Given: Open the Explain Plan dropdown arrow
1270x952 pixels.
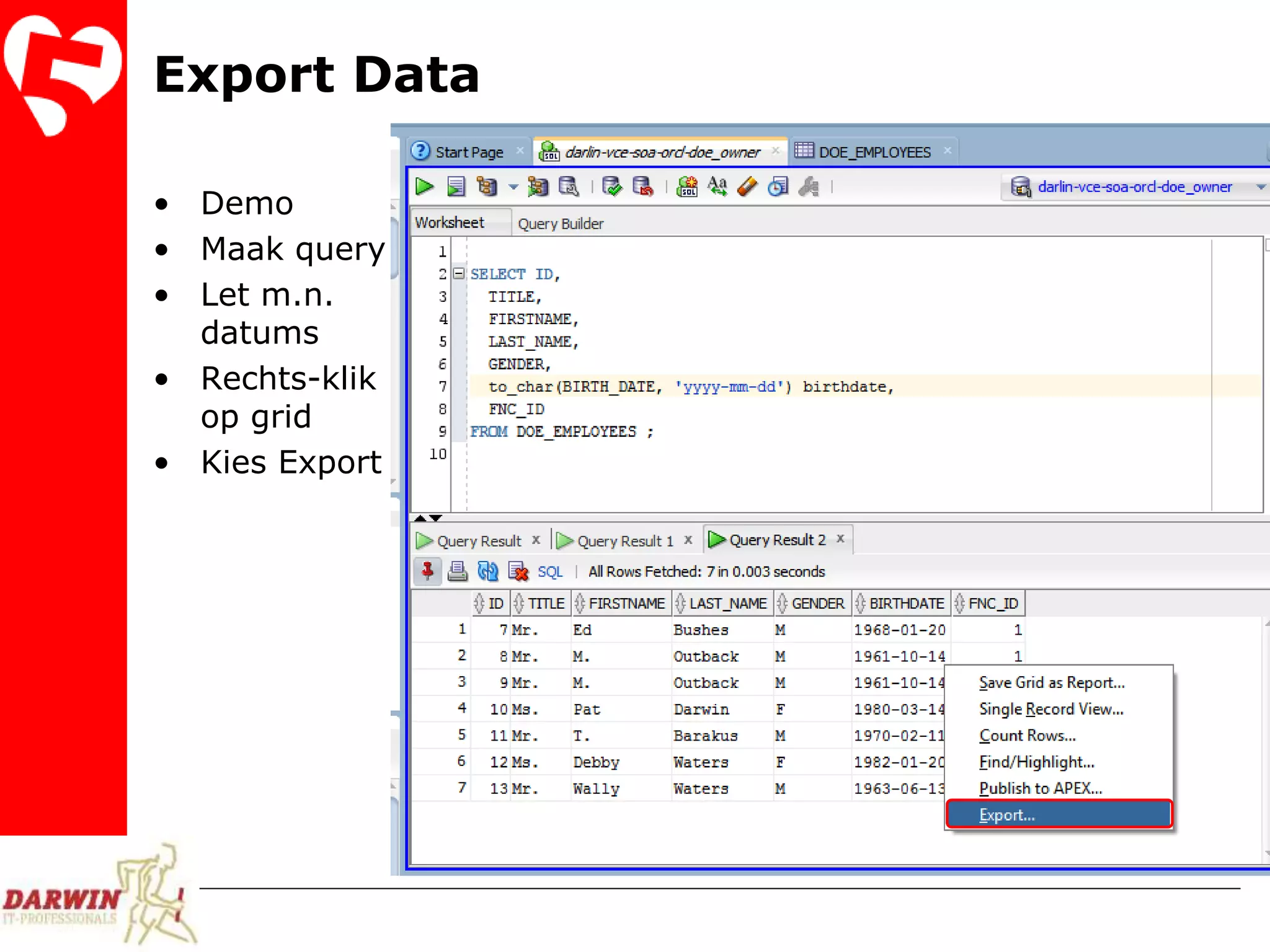Looking at the screenshot, I should coord(513,187).
